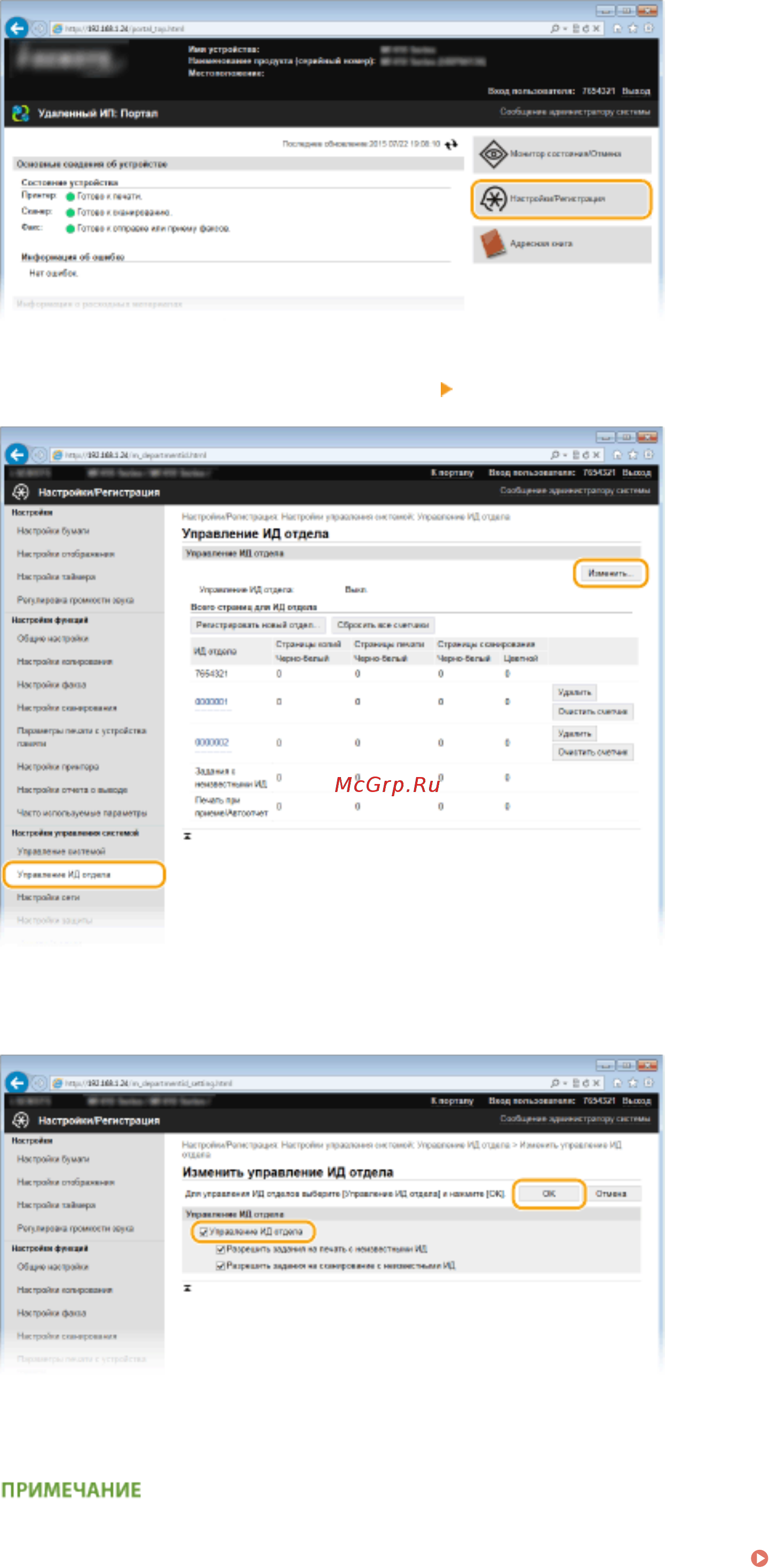Click the Address Book icon (Адресная книга)
This screenshot has height=1568, width=769.
pos(493,243)
